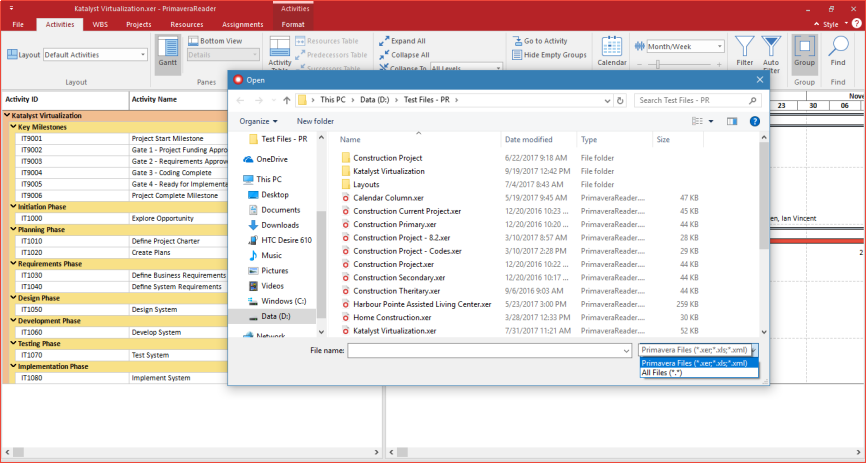The height and width of the screenshot is (463, 867).
Task: Open the Organize menu dropdown
Action: pyautogui.click(x=258, y=121)
